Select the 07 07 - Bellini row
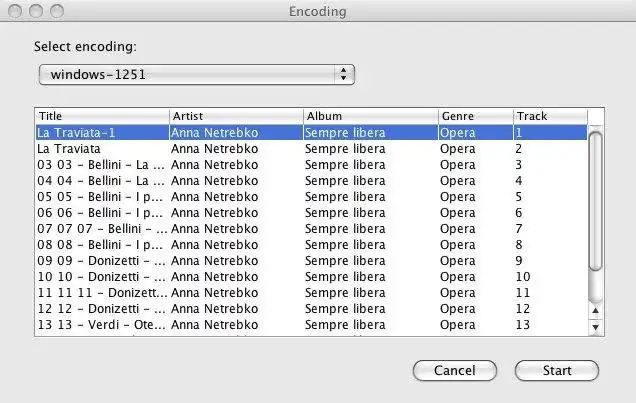 pyautogui.click(x=100, y=229)
